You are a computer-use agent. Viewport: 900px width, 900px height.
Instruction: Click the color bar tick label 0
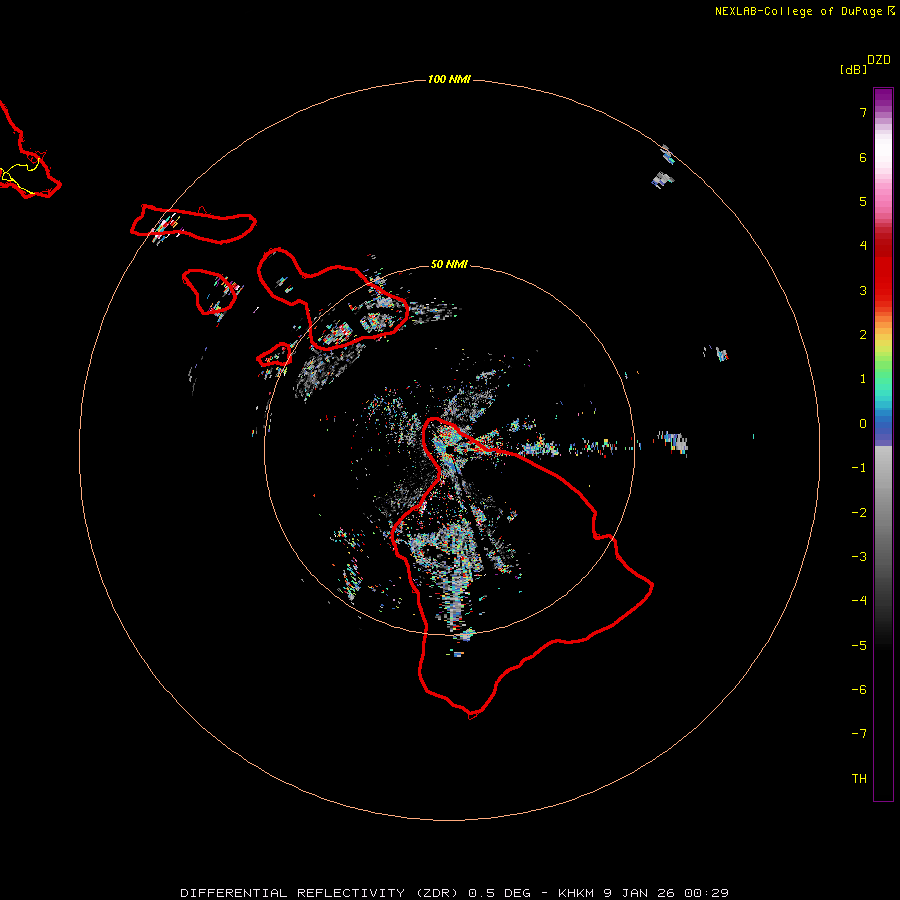863,424
